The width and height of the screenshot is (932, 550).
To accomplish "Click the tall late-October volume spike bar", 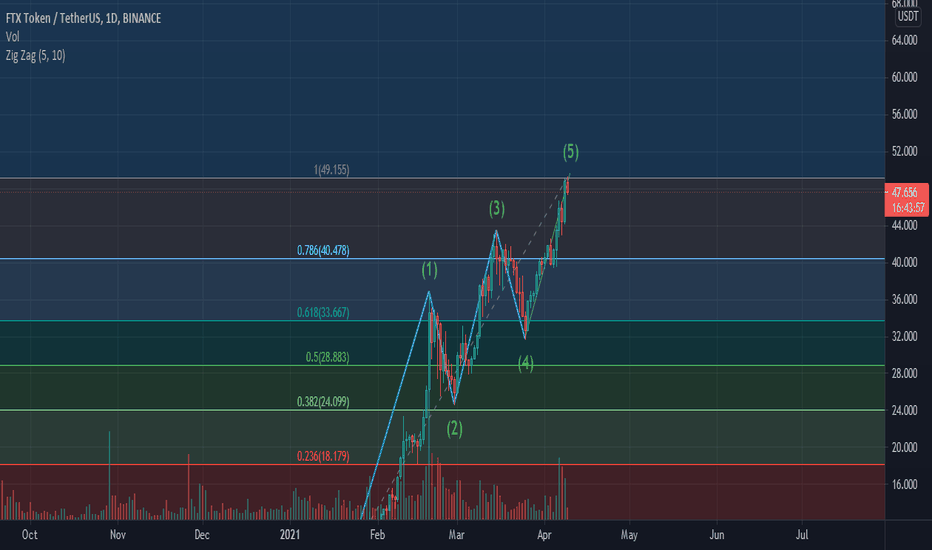I will pyautogui.click(x=109, y=476).
